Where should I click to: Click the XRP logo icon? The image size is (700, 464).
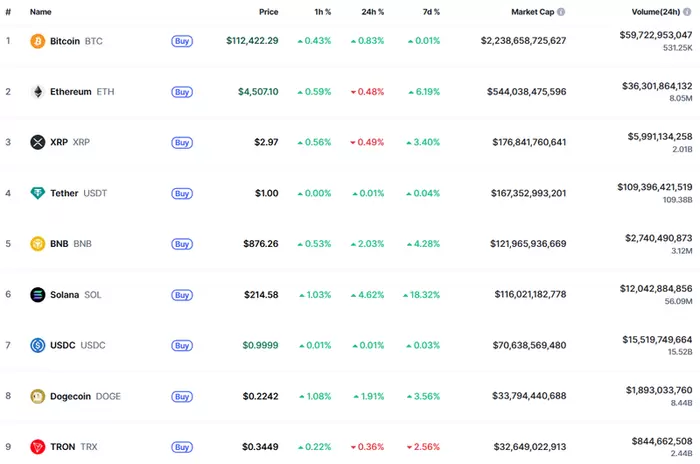click(x=38, y=142)
